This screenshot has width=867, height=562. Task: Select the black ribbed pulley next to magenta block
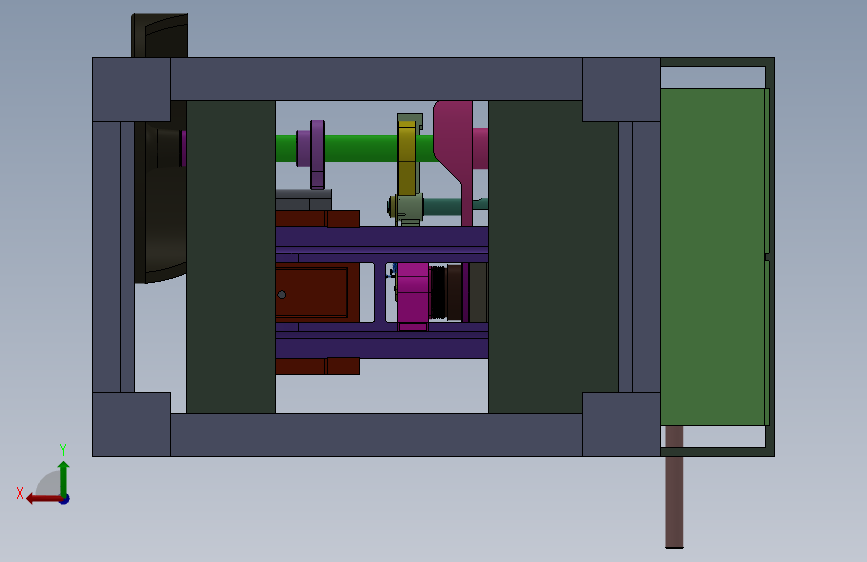tap(437, 293)
